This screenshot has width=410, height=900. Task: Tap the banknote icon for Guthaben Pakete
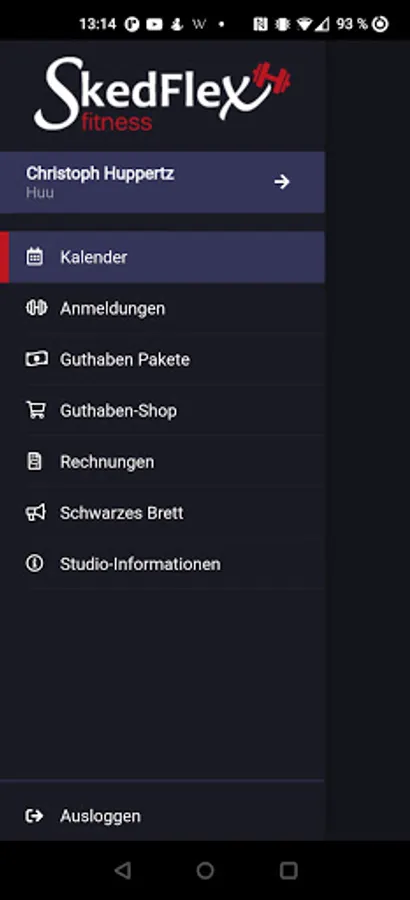click(x=36, y=359)
